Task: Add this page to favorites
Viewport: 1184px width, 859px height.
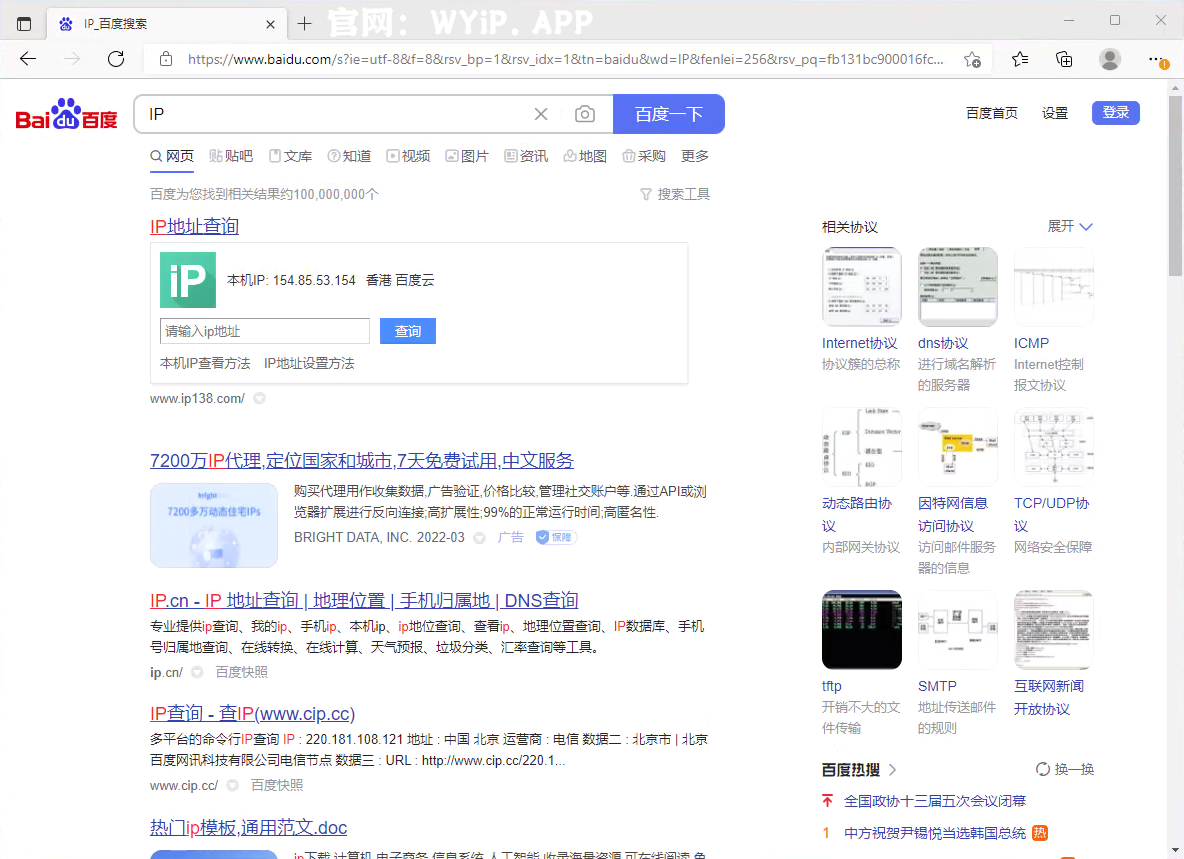Action: click(x=973, y=59)
